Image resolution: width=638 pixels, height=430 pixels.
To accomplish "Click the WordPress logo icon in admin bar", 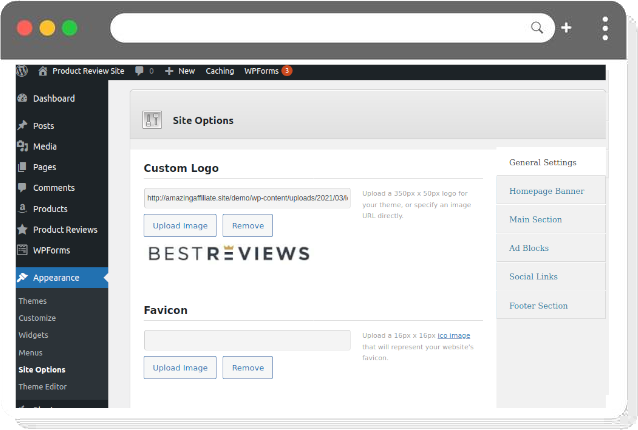I will [x=22, y=71].
